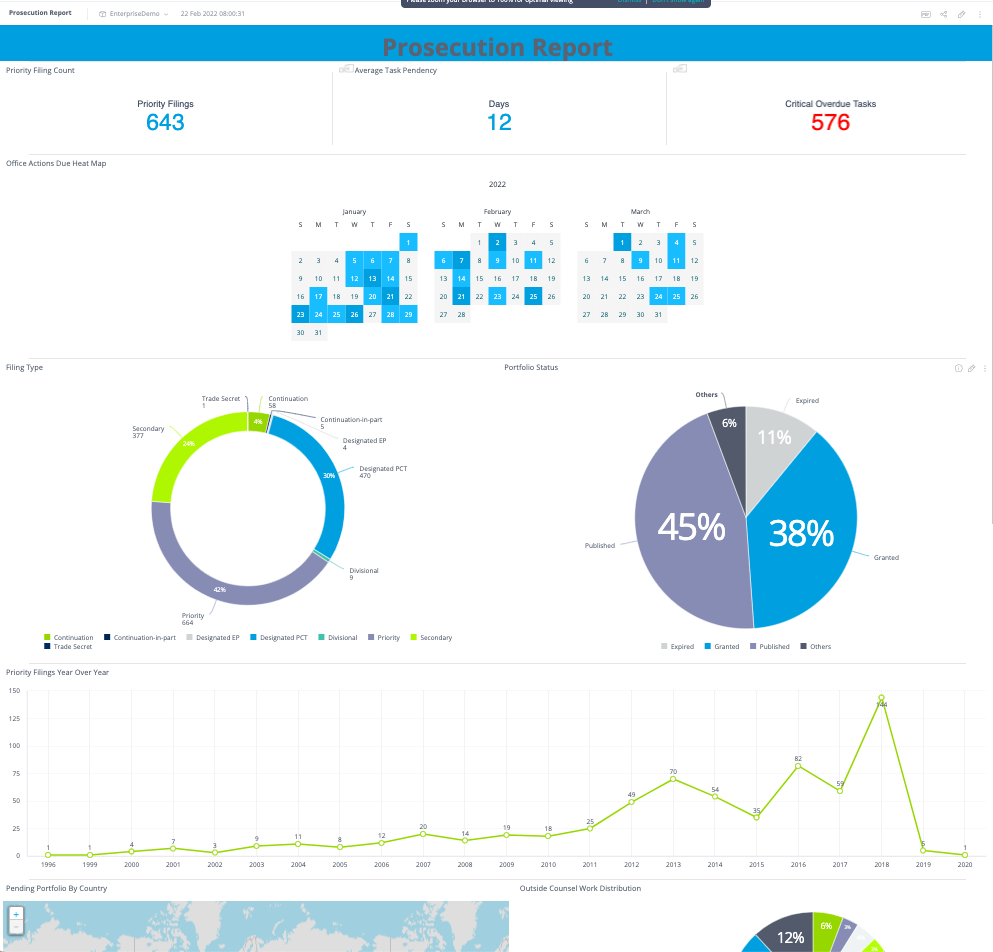
Task: Click the 2018 data point showing 144
Action: coord(881,698)
